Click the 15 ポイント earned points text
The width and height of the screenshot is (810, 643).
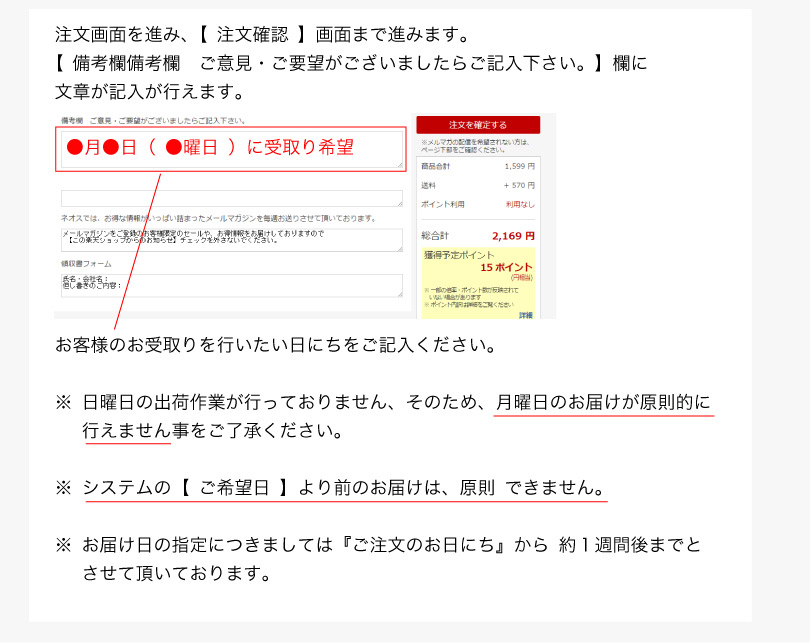pyautogui.click(x=506, y=268)
